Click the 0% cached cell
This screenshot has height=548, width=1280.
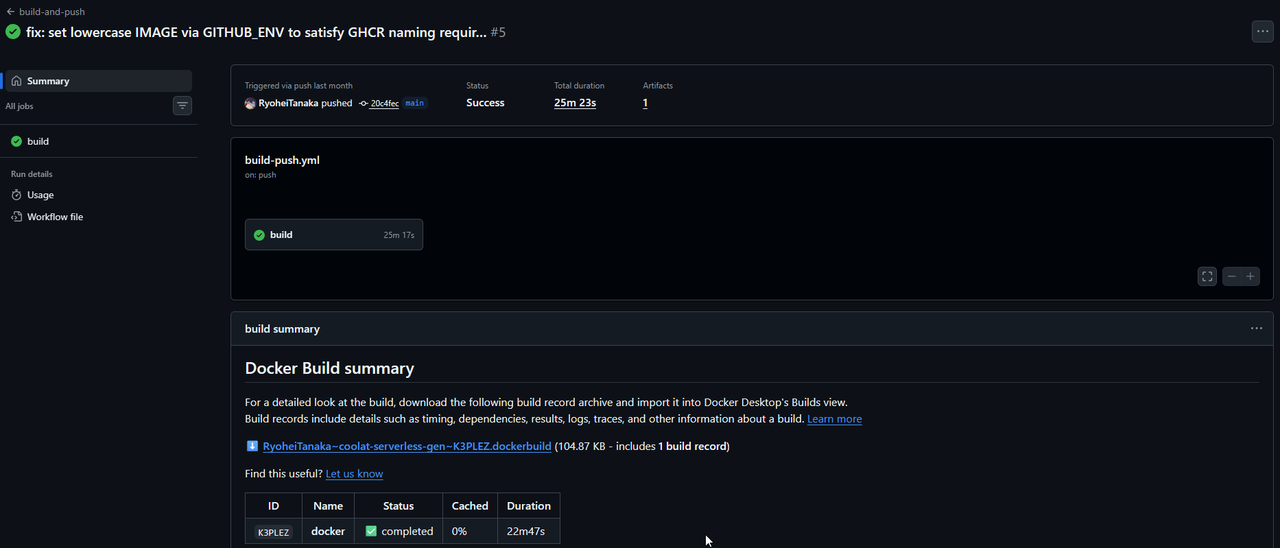click(470, 532)
